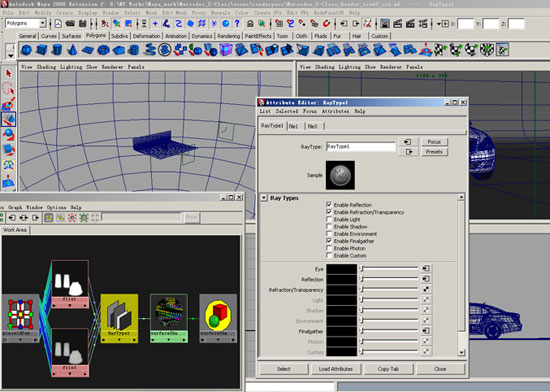Click the Eye map connection button
The width and height of the screenshot is (550, 392).
(x=426, y=268)
